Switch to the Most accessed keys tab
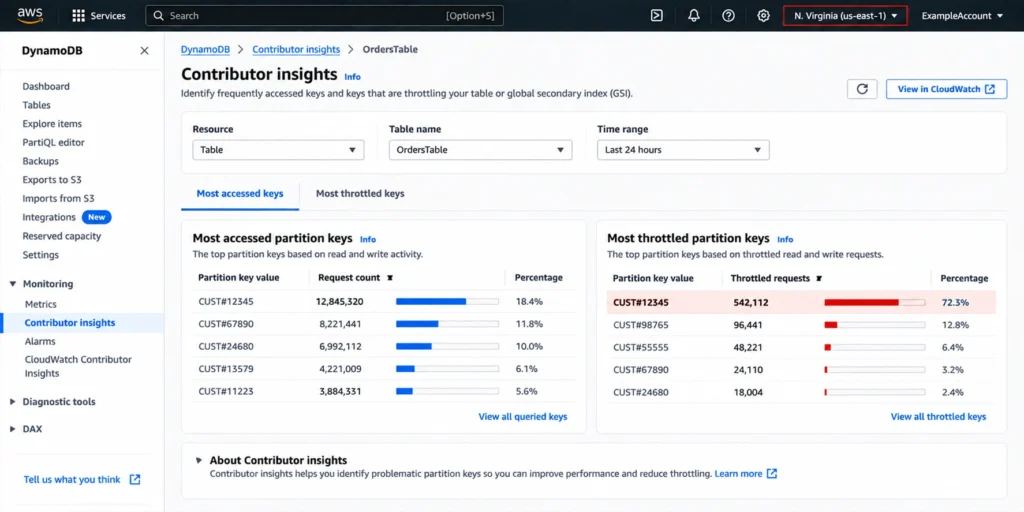The image size is (1024, 512). click(240, 194)
